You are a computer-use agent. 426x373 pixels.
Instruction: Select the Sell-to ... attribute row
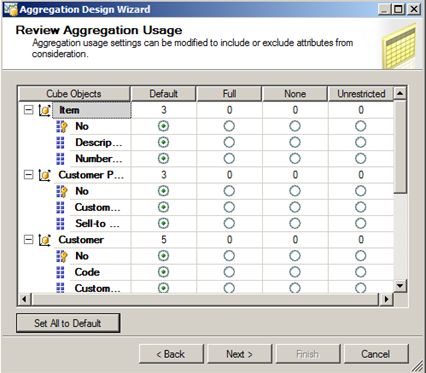[x=97, y=224]
